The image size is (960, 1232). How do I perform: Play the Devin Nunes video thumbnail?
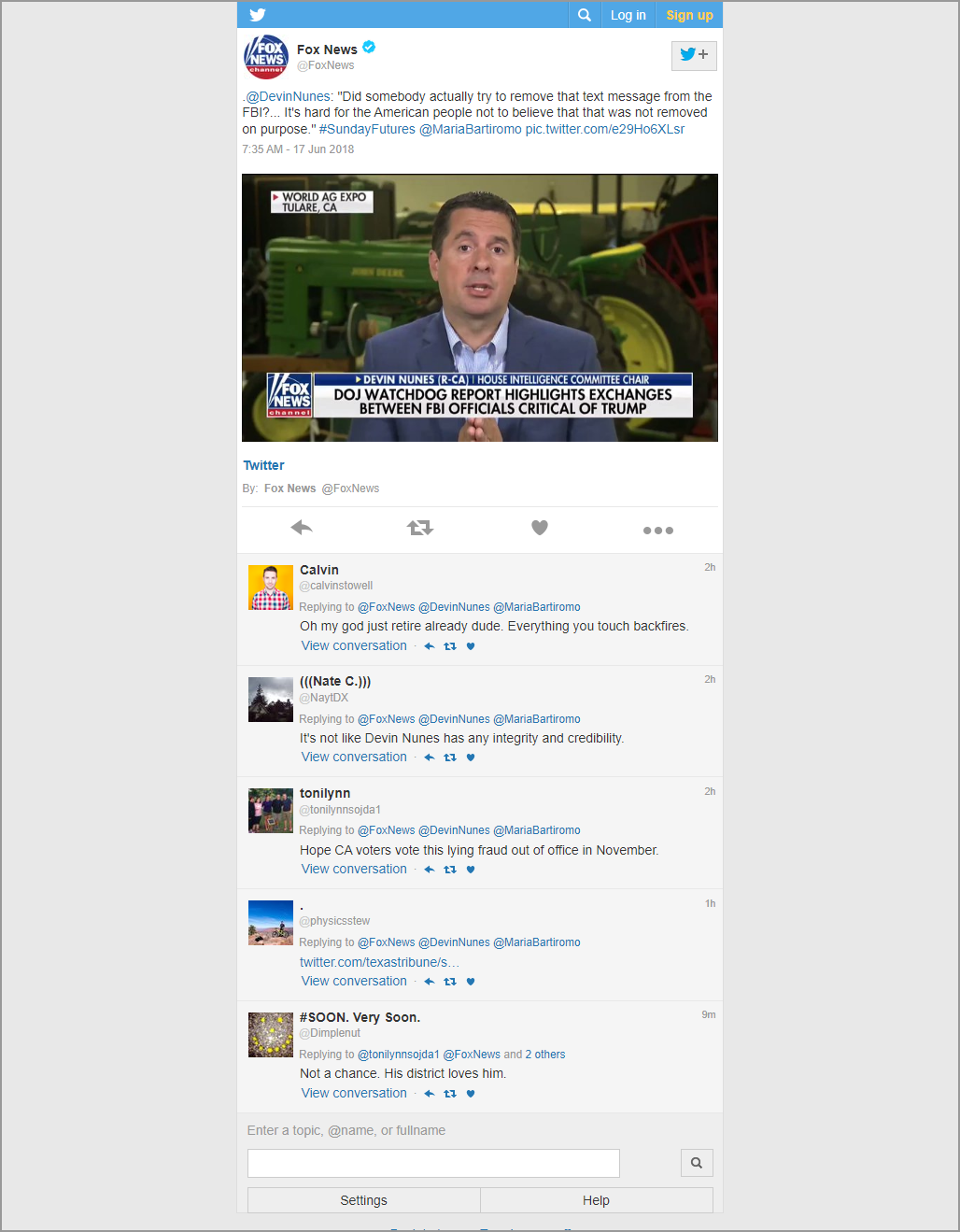coord(480,307)
